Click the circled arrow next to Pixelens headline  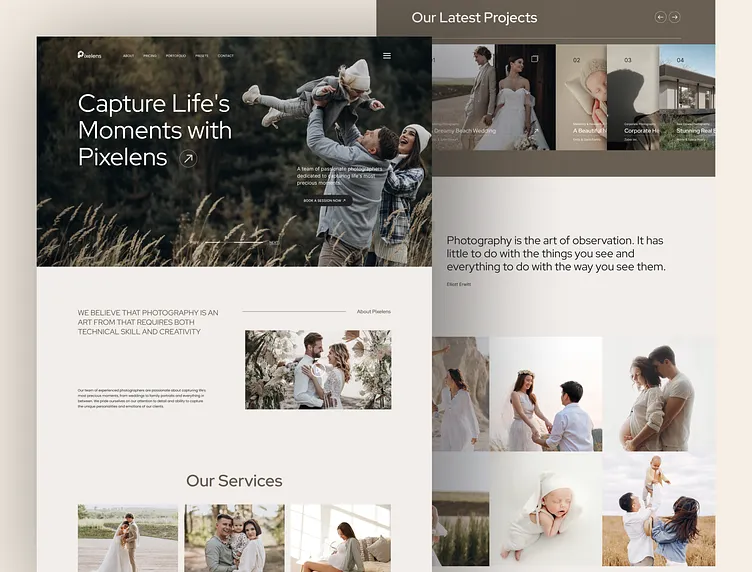coord(188,158)
